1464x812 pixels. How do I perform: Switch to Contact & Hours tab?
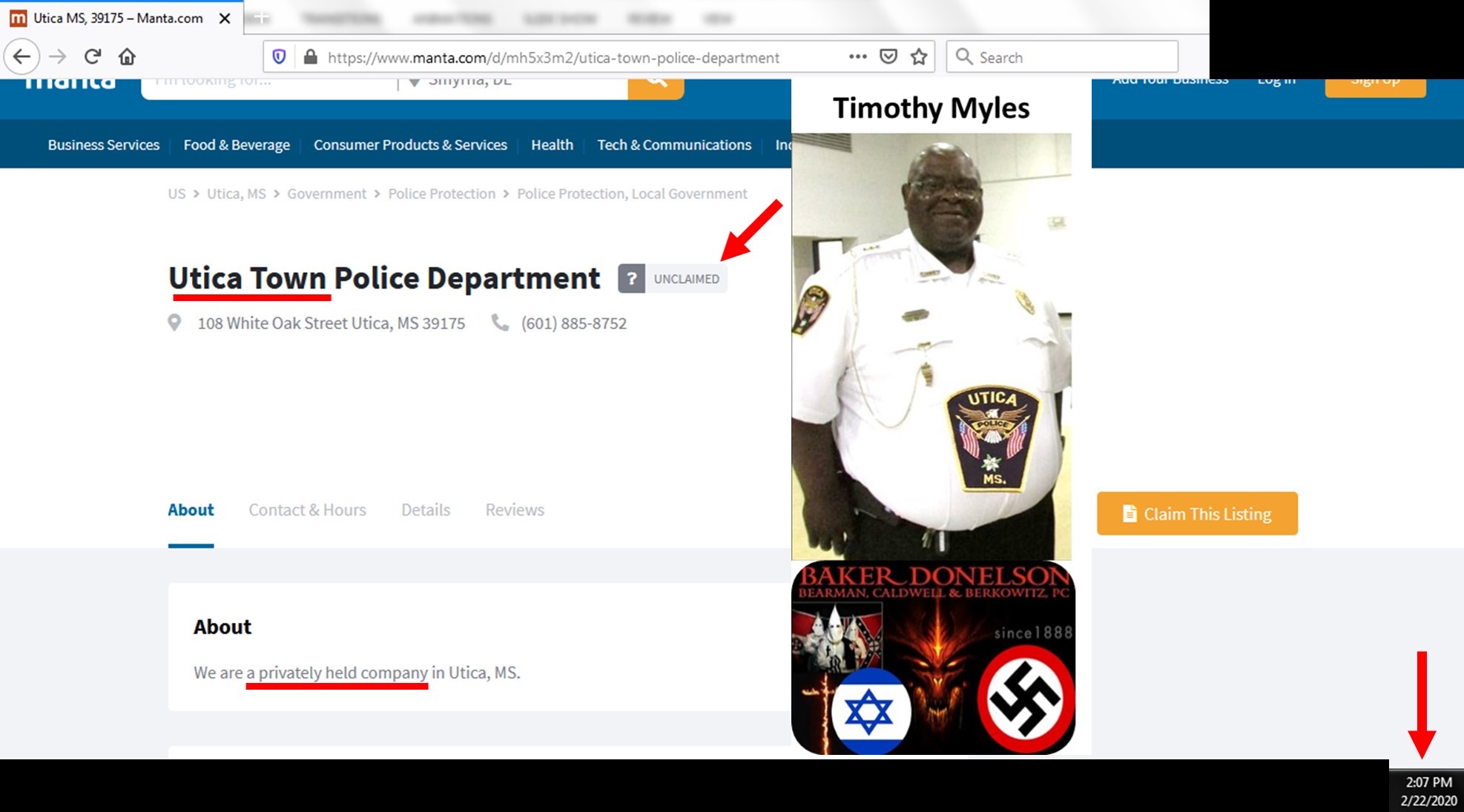307,509
